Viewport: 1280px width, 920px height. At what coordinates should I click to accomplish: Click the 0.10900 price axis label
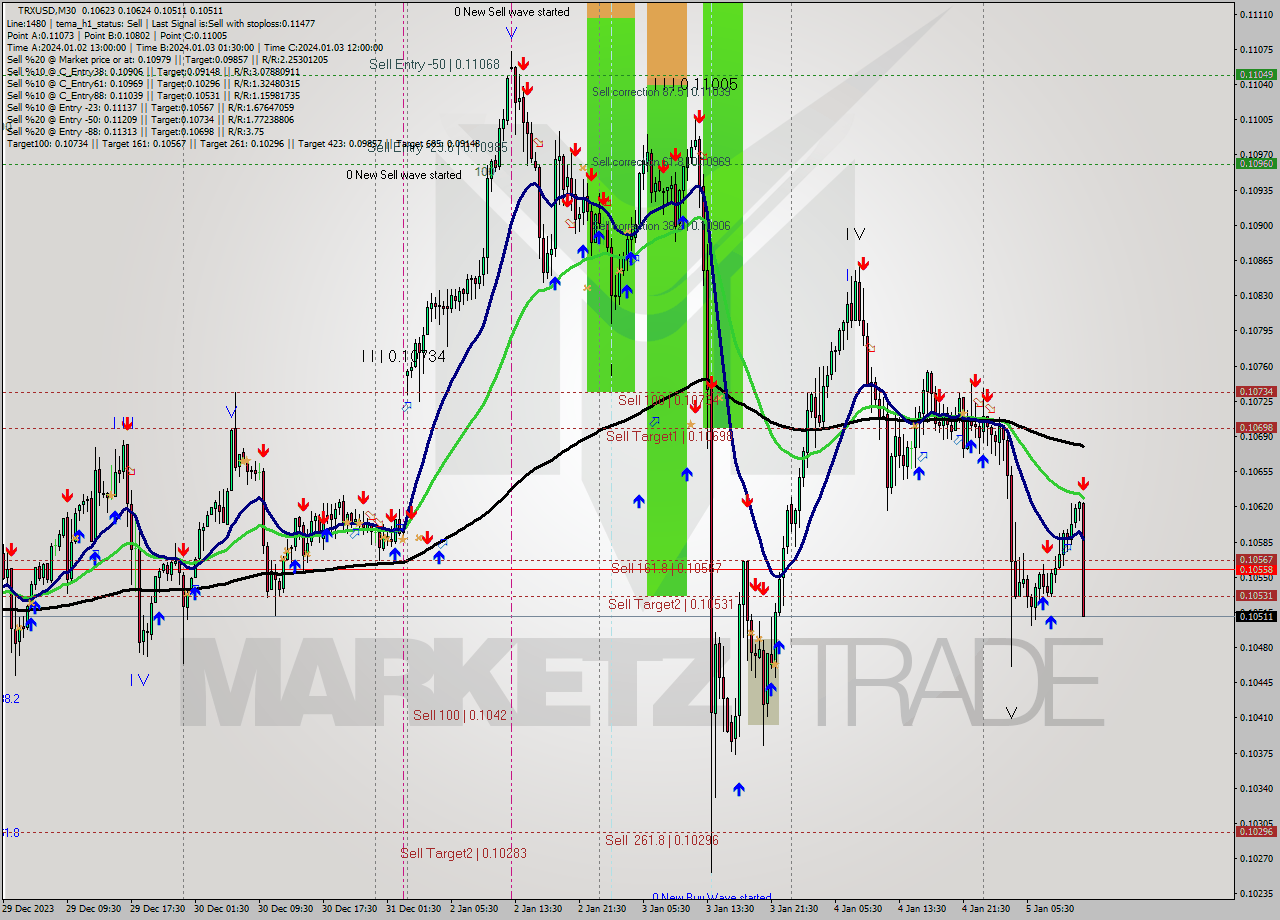1256,225
